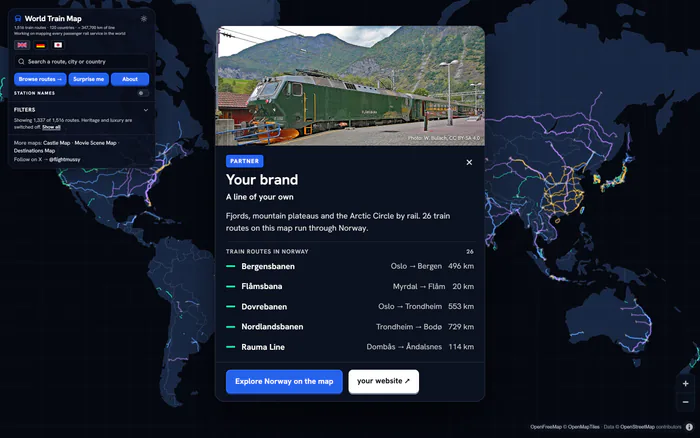
Task: Switch language with the German flag
Action: click(40, 45)
